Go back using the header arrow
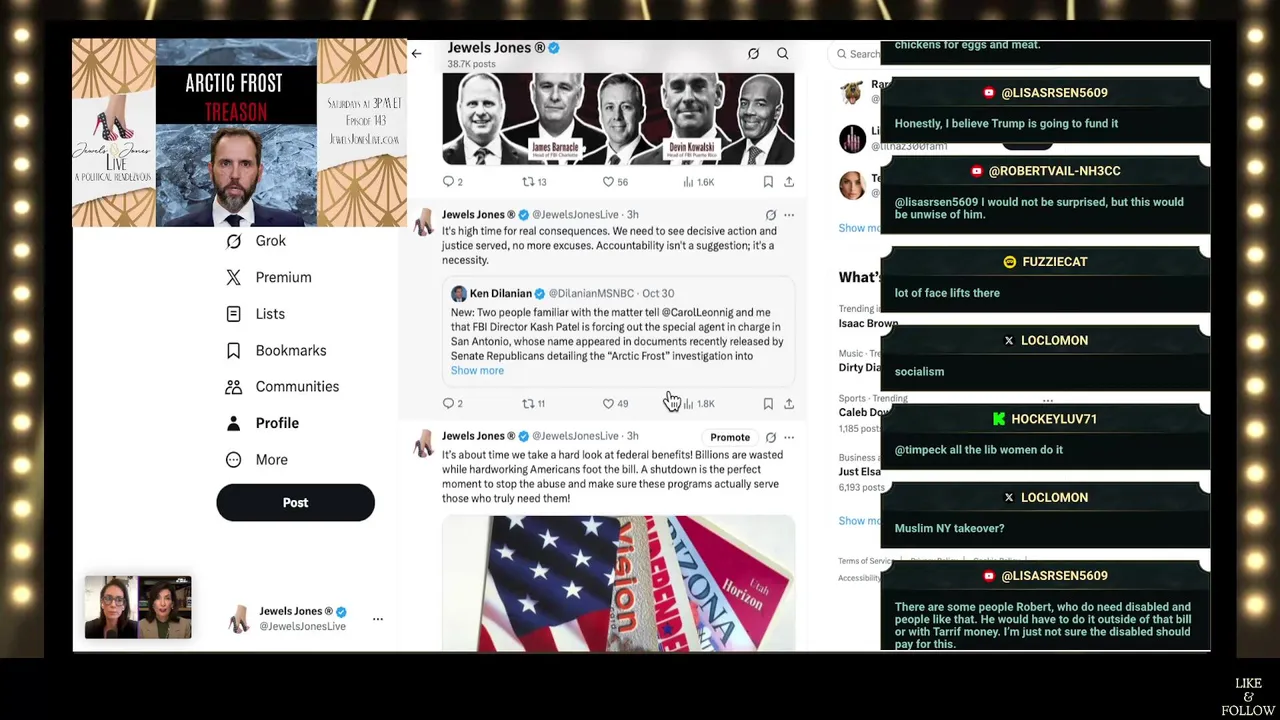 [416, 54]
